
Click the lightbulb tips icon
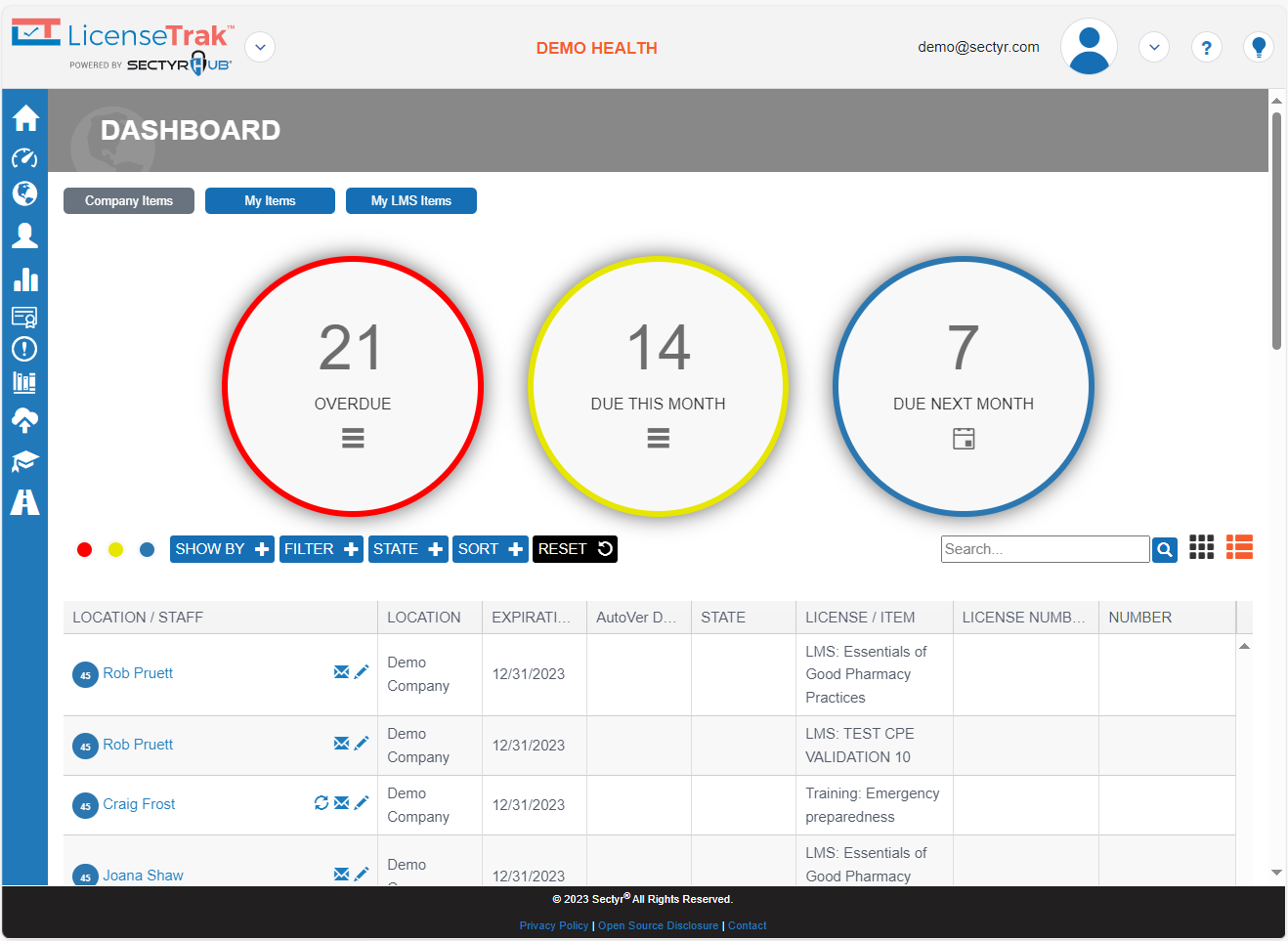pos(1259,47)
